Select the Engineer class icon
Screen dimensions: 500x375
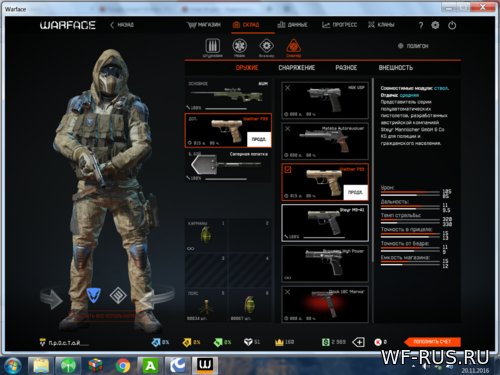pyautogui.click(x=267, y=46)
